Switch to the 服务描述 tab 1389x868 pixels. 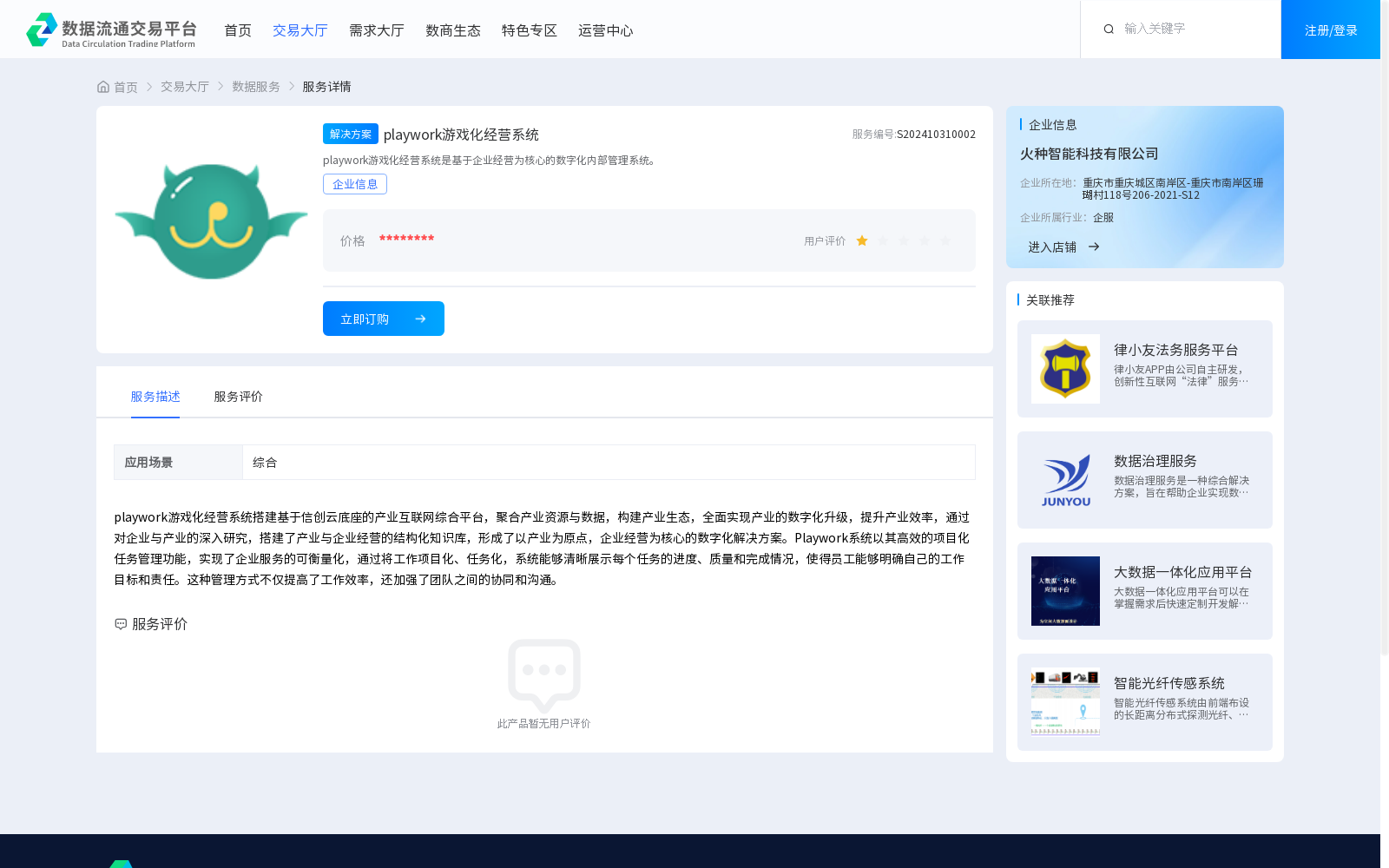tap(155, 397)
